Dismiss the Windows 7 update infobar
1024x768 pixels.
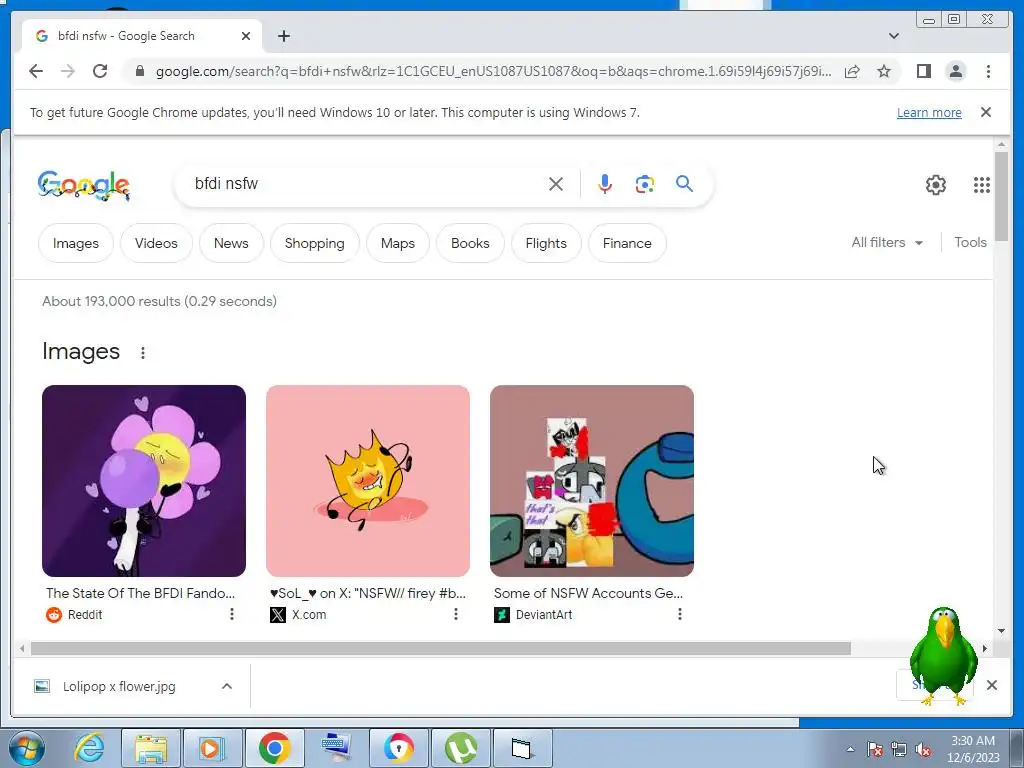point(986,112)
